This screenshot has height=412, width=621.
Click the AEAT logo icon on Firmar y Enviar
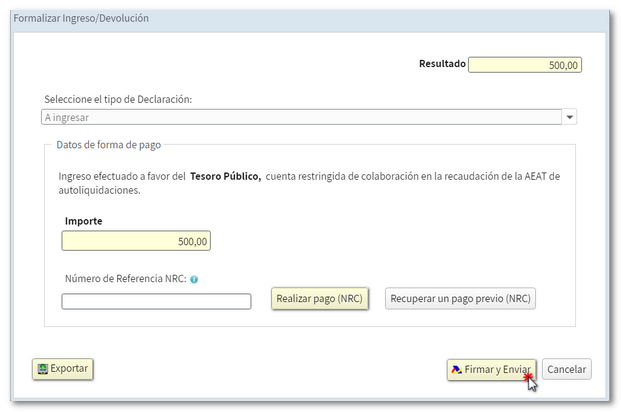(x=457, y=370)
